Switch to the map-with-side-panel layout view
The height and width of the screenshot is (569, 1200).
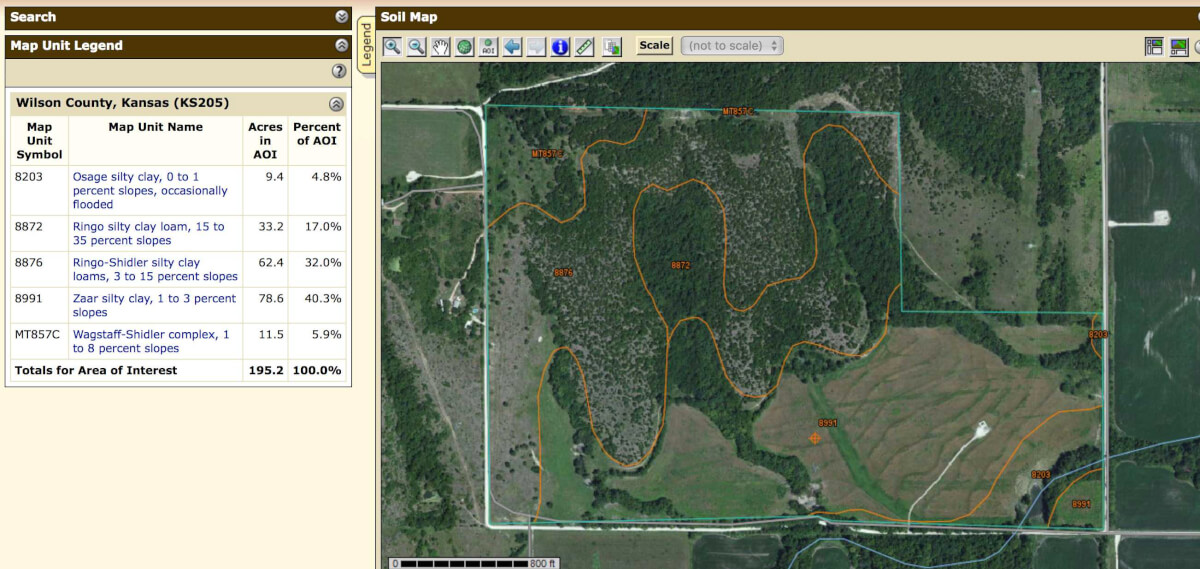click(1154, 46)
